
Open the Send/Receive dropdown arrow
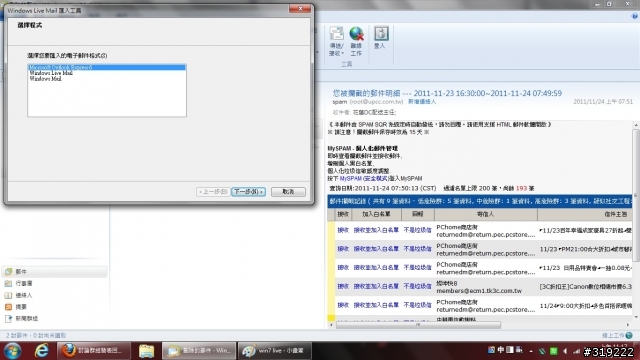point(342,53)
